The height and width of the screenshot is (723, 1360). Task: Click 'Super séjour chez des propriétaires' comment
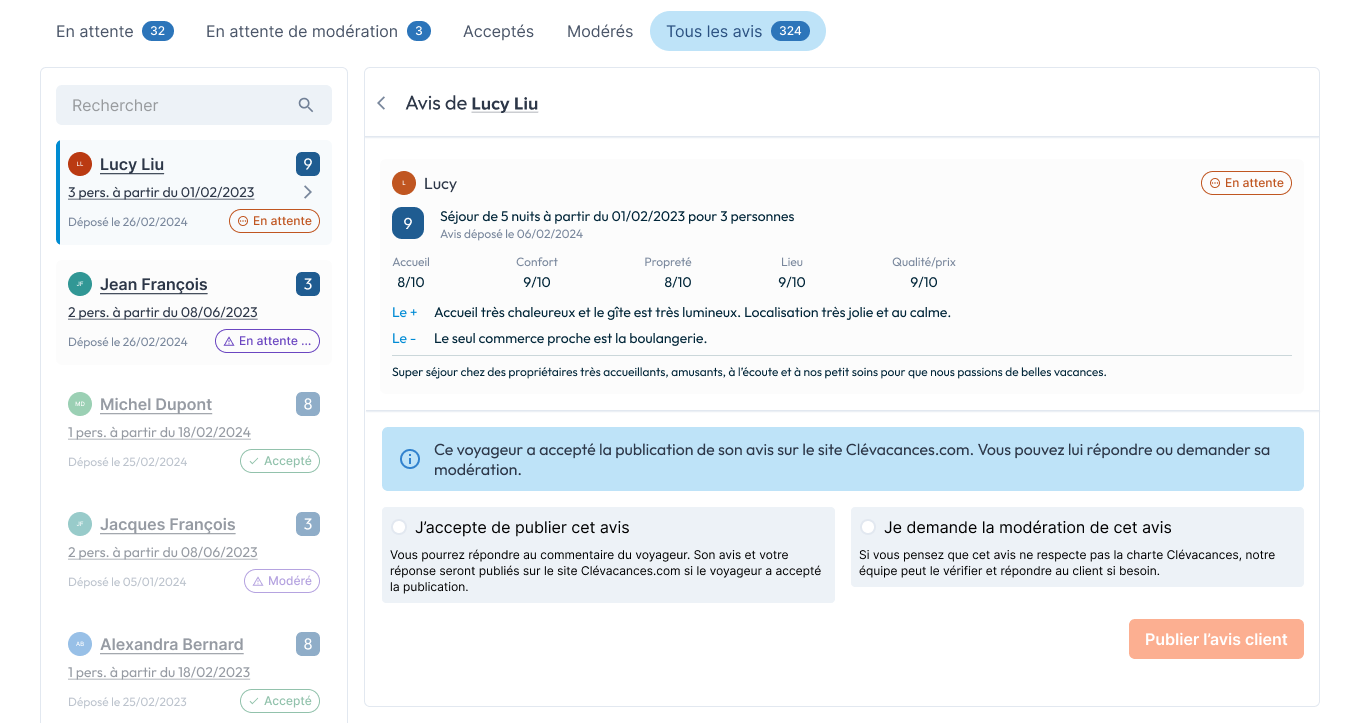[749, 372]
